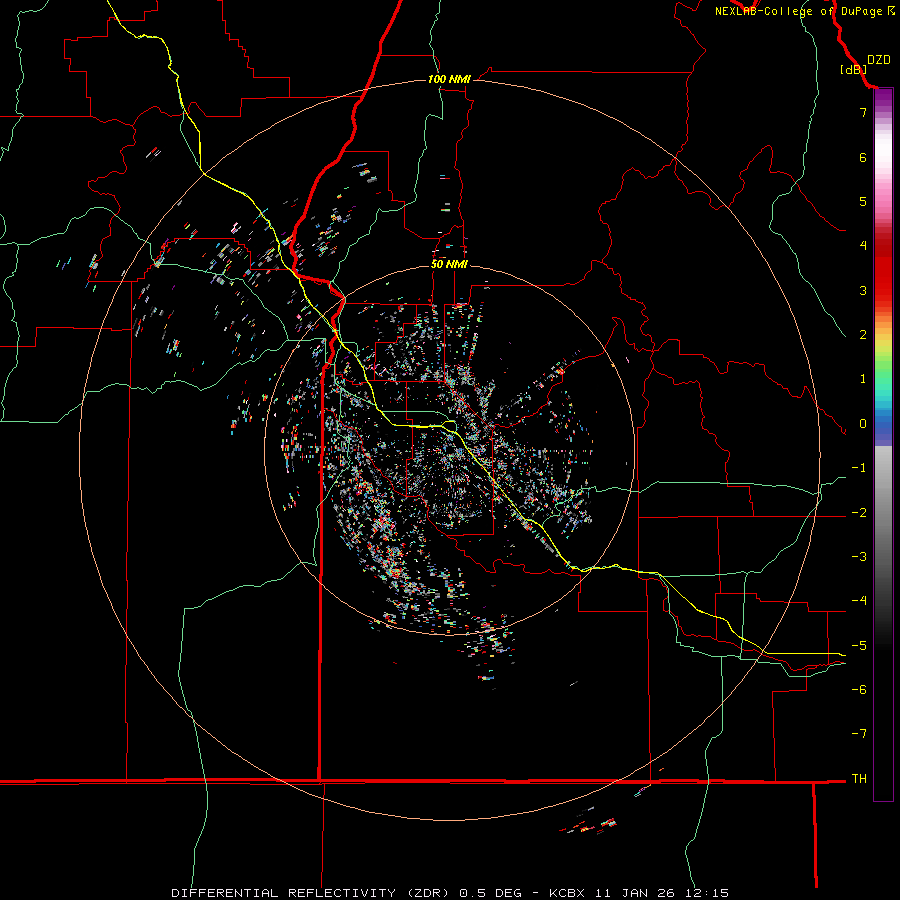Screen dimensions: 900x900
Task: Click the ZDR color scale bar
Action: [883, 444]
